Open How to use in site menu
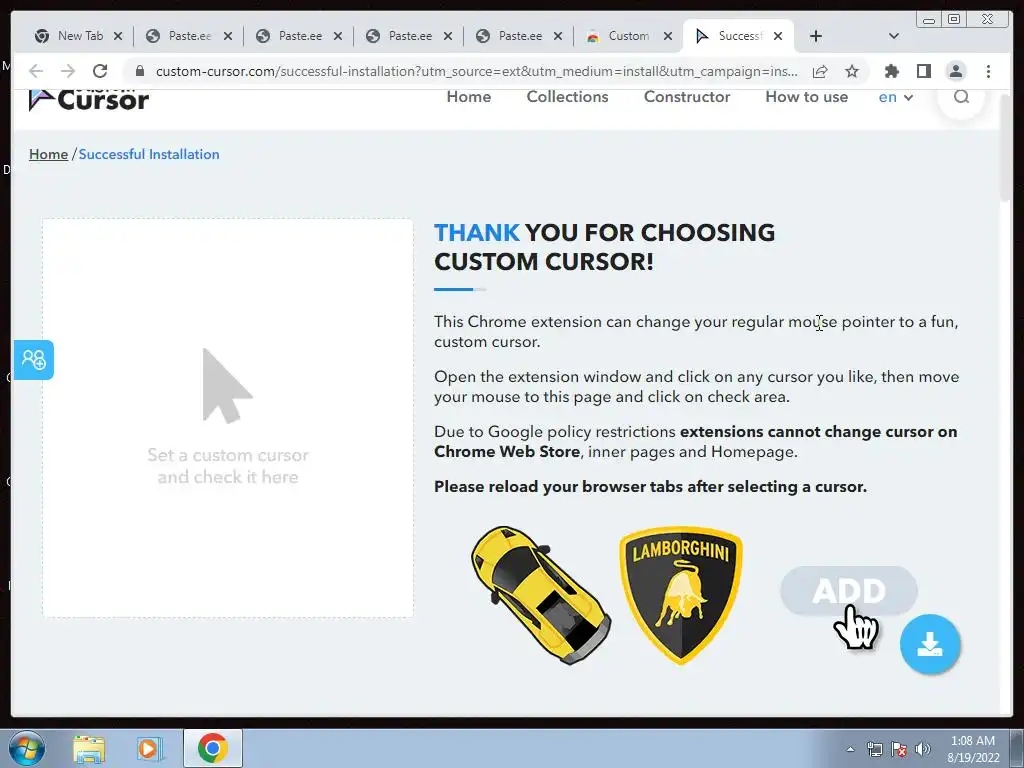1024x768 pixels. click(806, 97)
